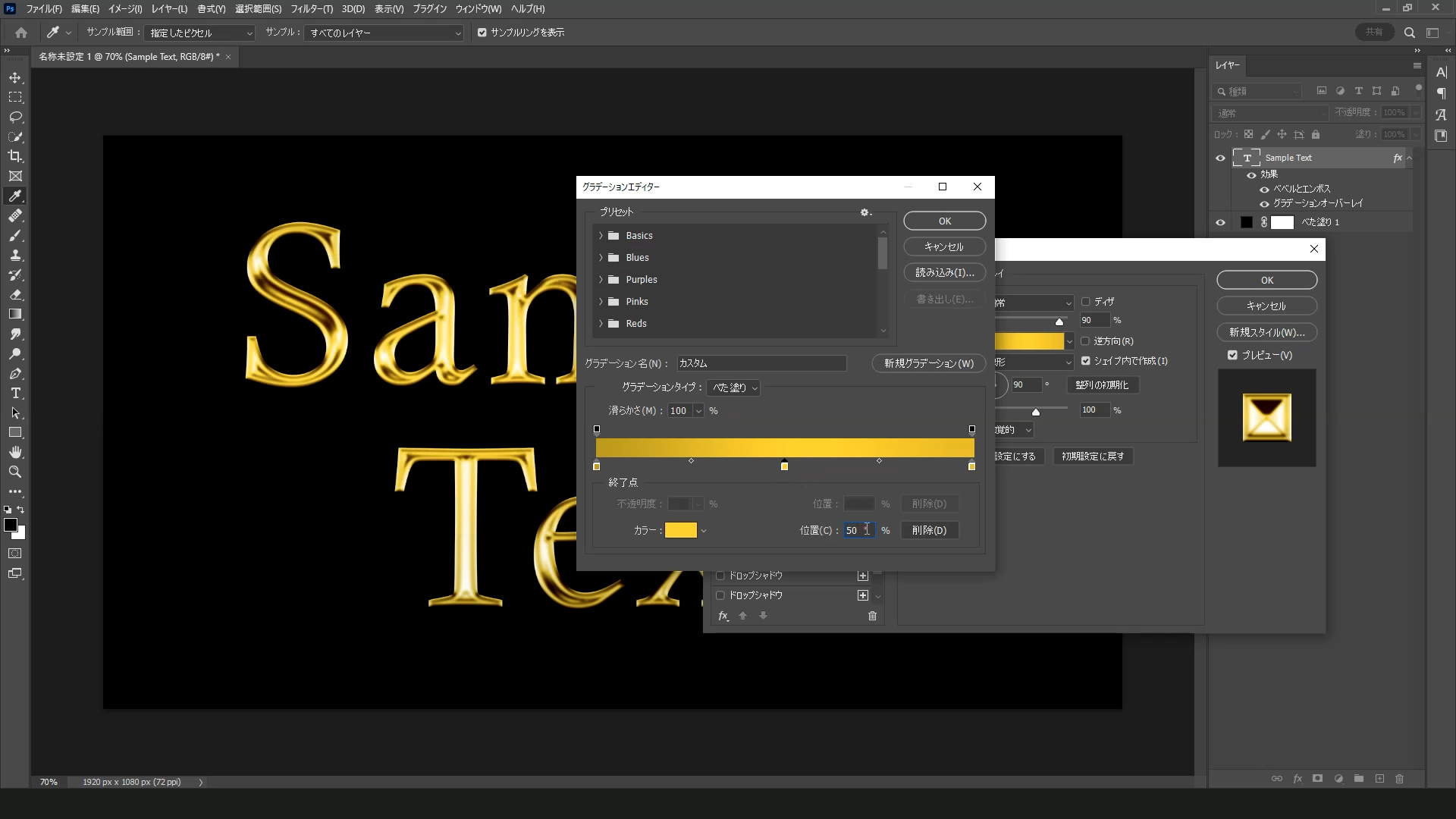Viewport: 1456px width, 819px height.
Task: Select the Crop tool
Action: tap(15, 156)
